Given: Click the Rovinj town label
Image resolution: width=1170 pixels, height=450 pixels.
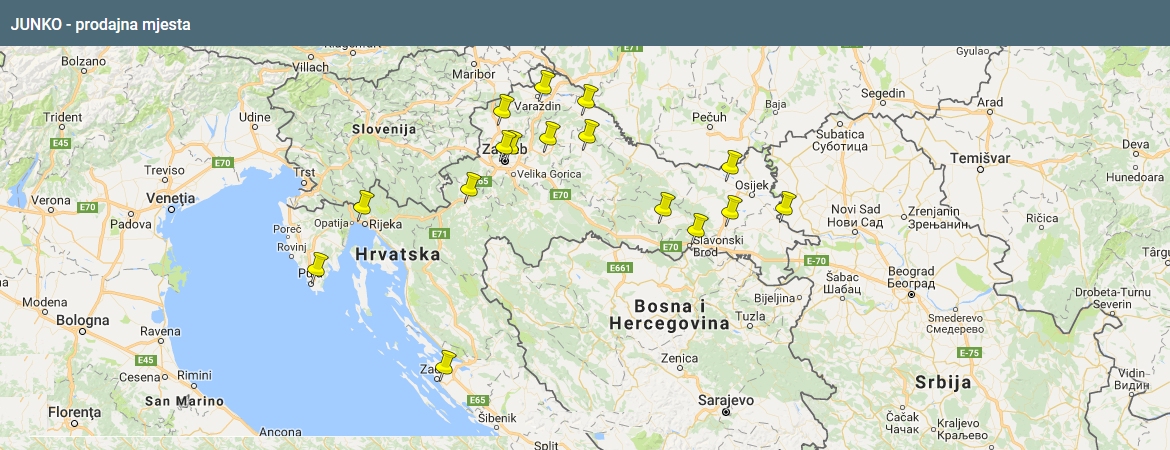Looking at the screenshot, I should pyautogui.click(x=292, y=247).
